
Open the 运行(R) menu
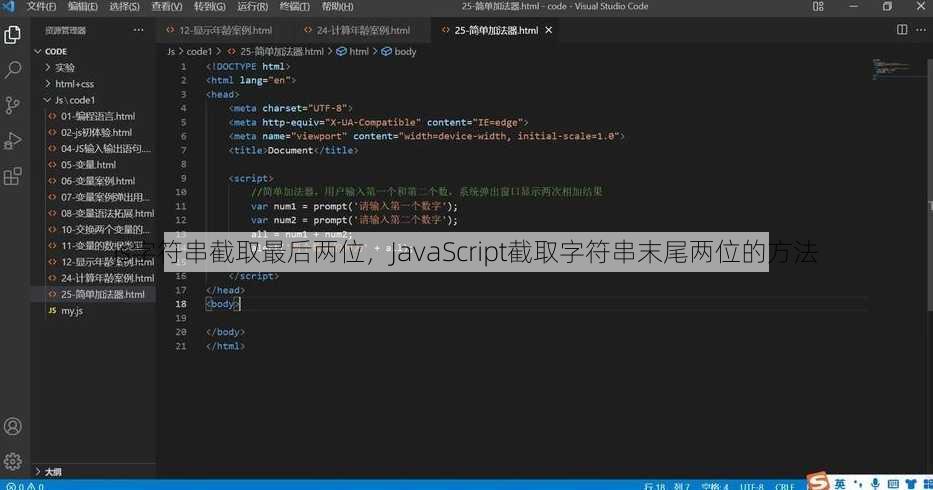pyautogui.click(x=252, y=7)
